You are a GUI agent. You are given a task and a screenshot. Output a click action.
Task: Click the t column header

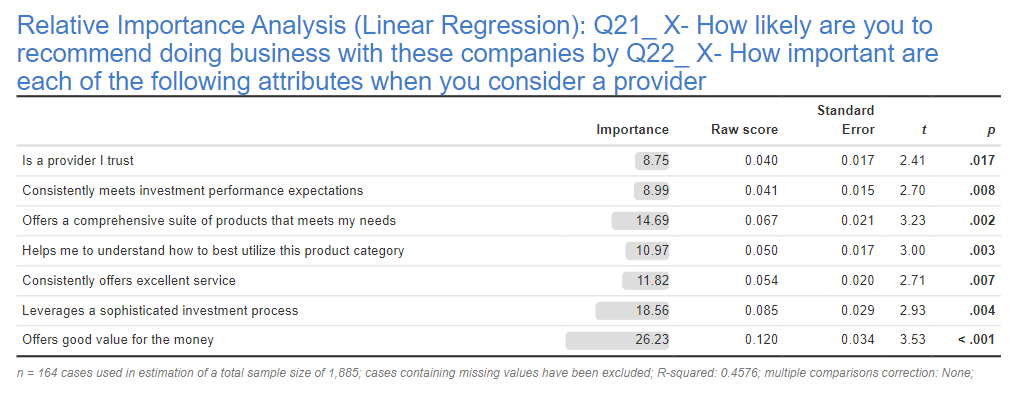[x=923, y=130]
